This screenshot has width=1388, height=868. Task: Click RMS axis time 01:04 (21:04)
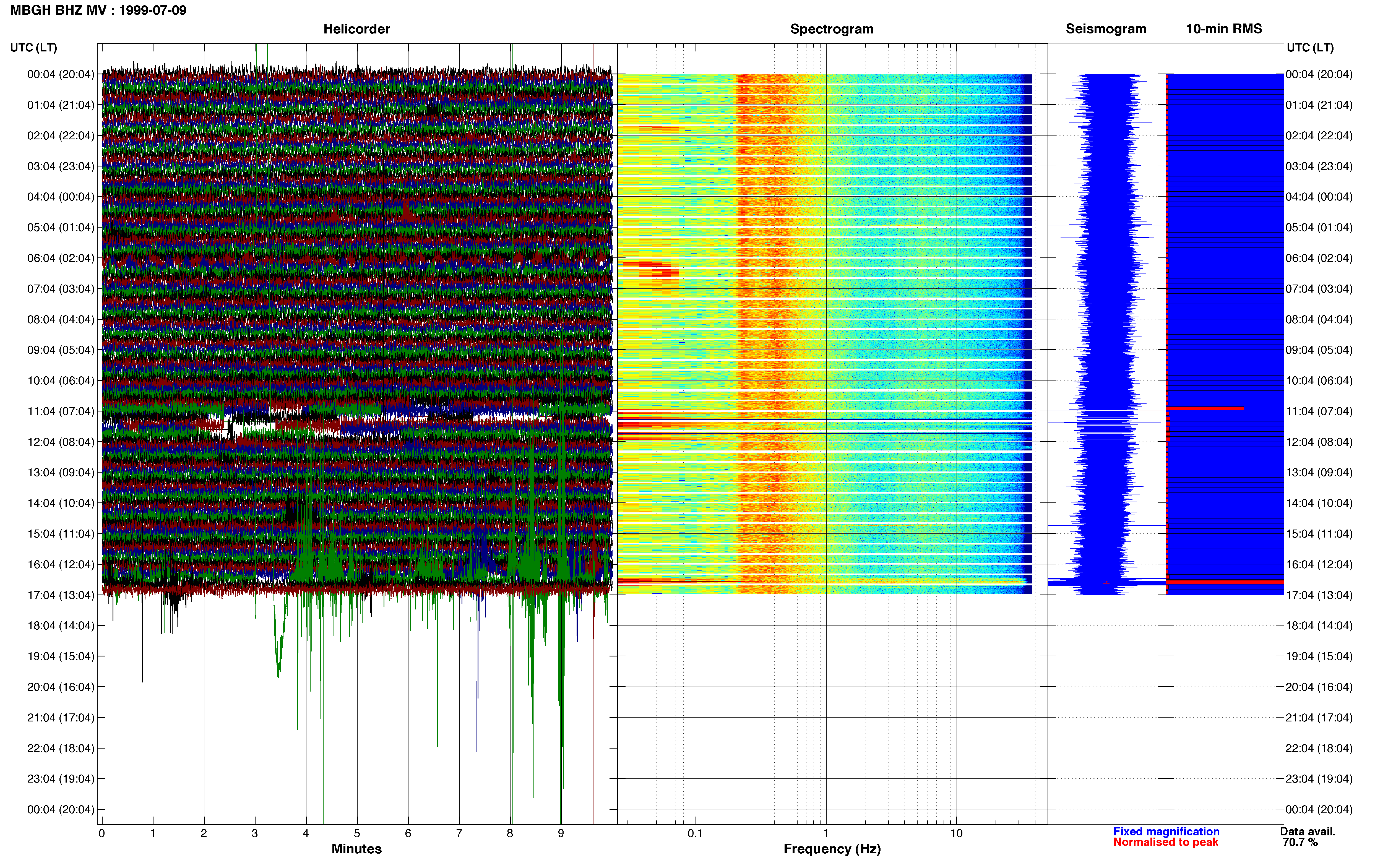(1319, 105)
